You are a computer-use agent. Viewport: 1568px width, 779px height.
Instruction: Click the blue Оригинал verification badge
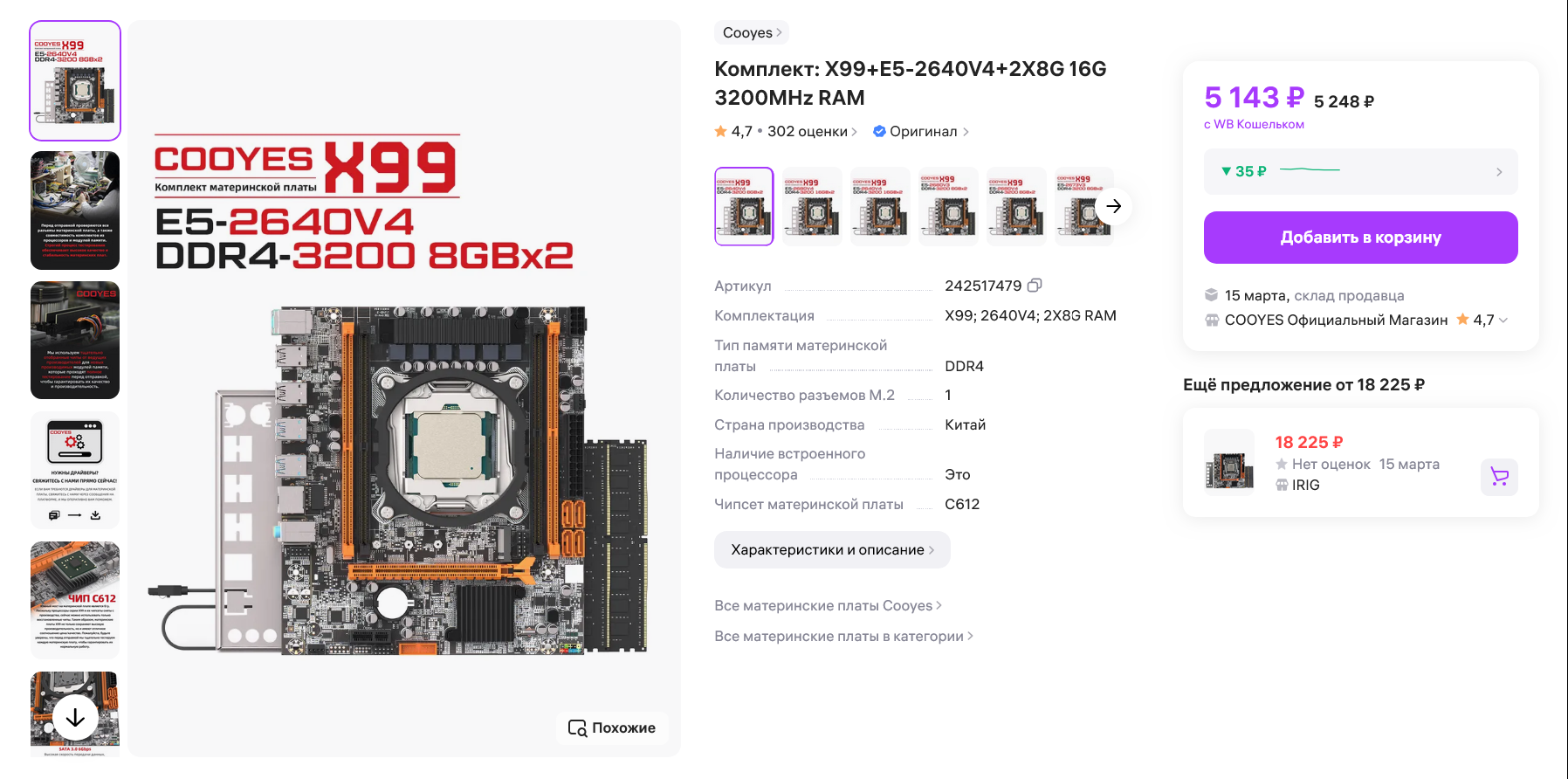879,132
